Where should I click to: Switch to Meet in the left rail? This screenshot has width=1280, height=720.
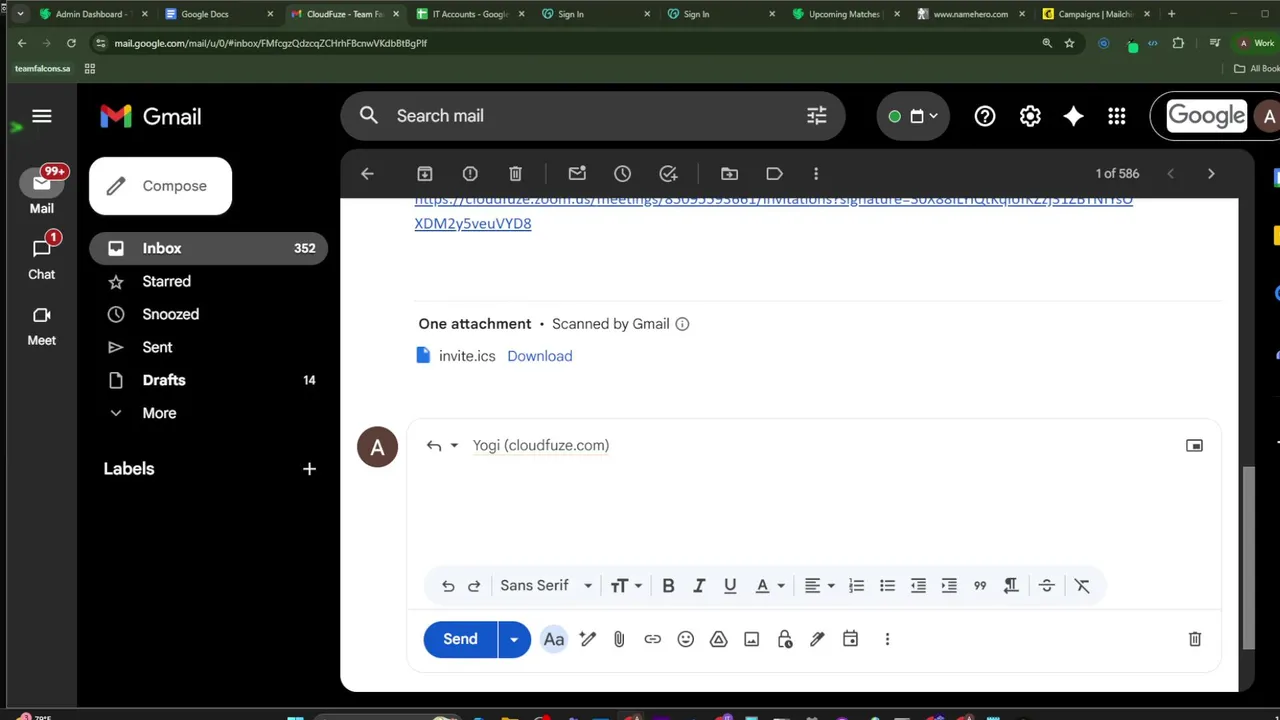tap(41, 325)
